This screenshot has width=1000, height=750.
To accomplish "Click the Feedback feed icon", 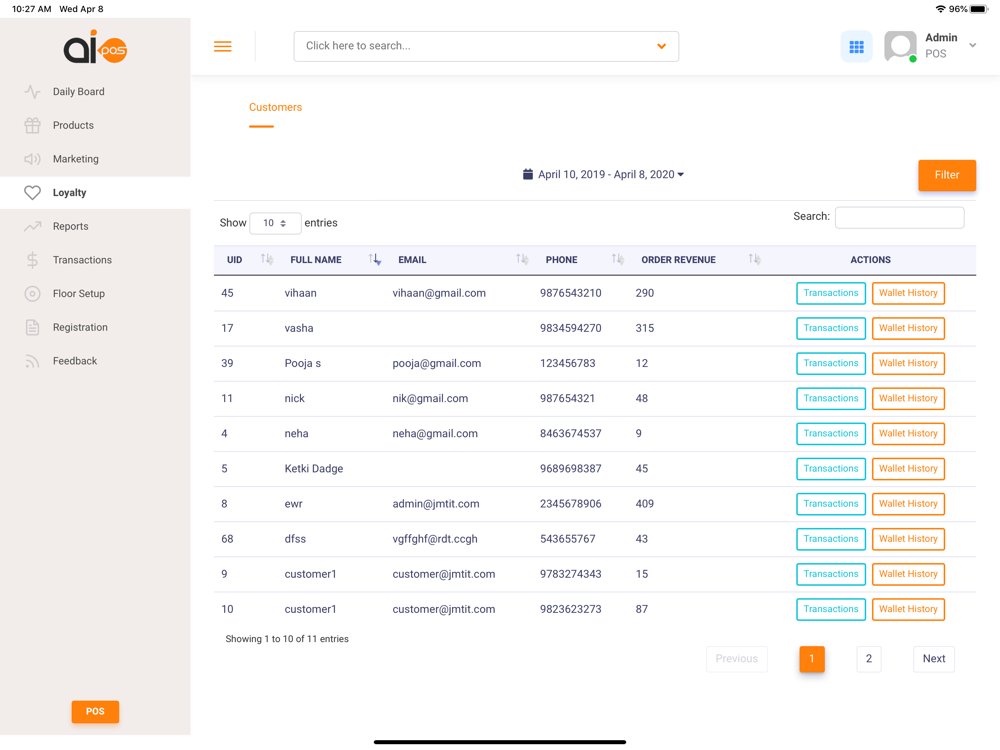I will pyautogui.click(x=32, y=361).
